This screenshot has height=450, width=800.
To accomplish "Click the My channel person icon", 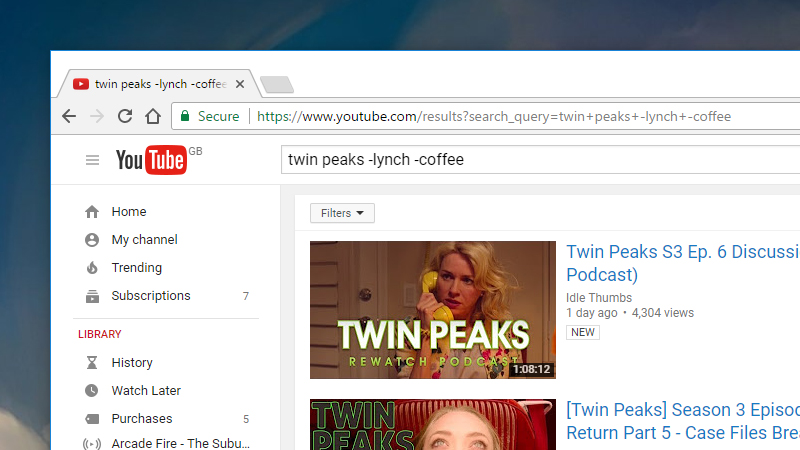I will [92, 240].
